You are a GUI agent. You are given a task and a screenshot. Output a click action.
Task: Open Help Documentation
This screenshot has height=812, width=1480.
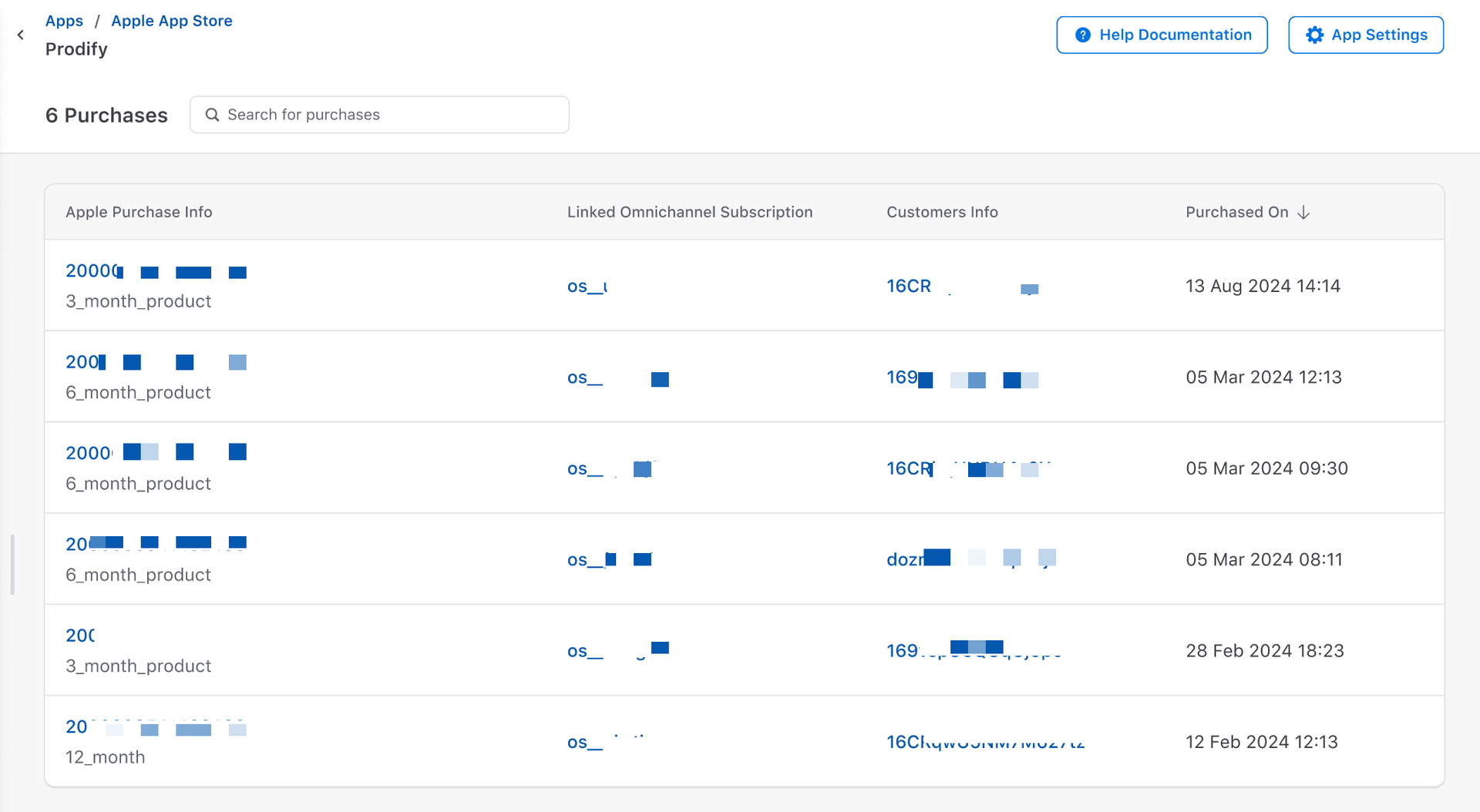point(1162,35)
